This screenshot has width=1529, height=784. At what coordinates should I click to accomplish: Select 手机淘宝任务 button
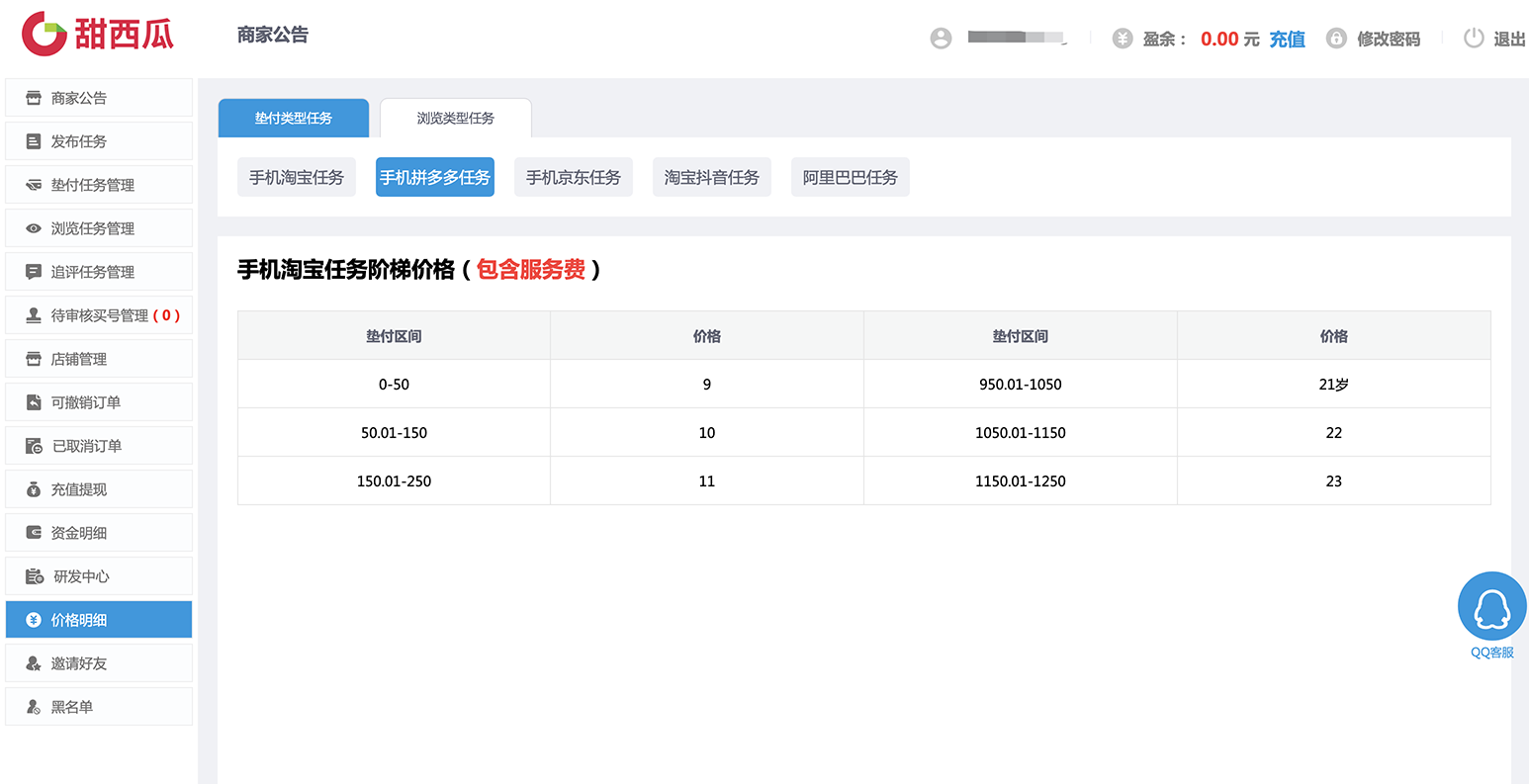pyautogui.click(x=297, y=177)
